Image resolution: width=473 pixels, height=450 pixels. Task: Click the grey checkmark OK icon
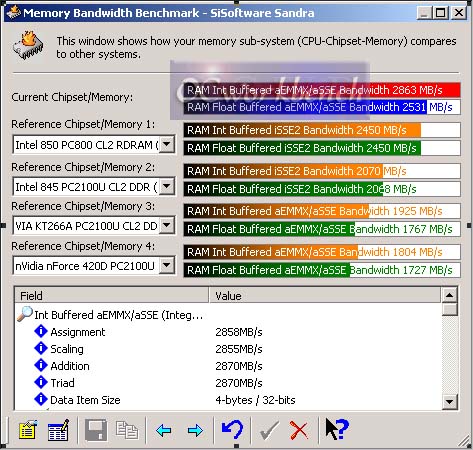[x=269, y=430]
